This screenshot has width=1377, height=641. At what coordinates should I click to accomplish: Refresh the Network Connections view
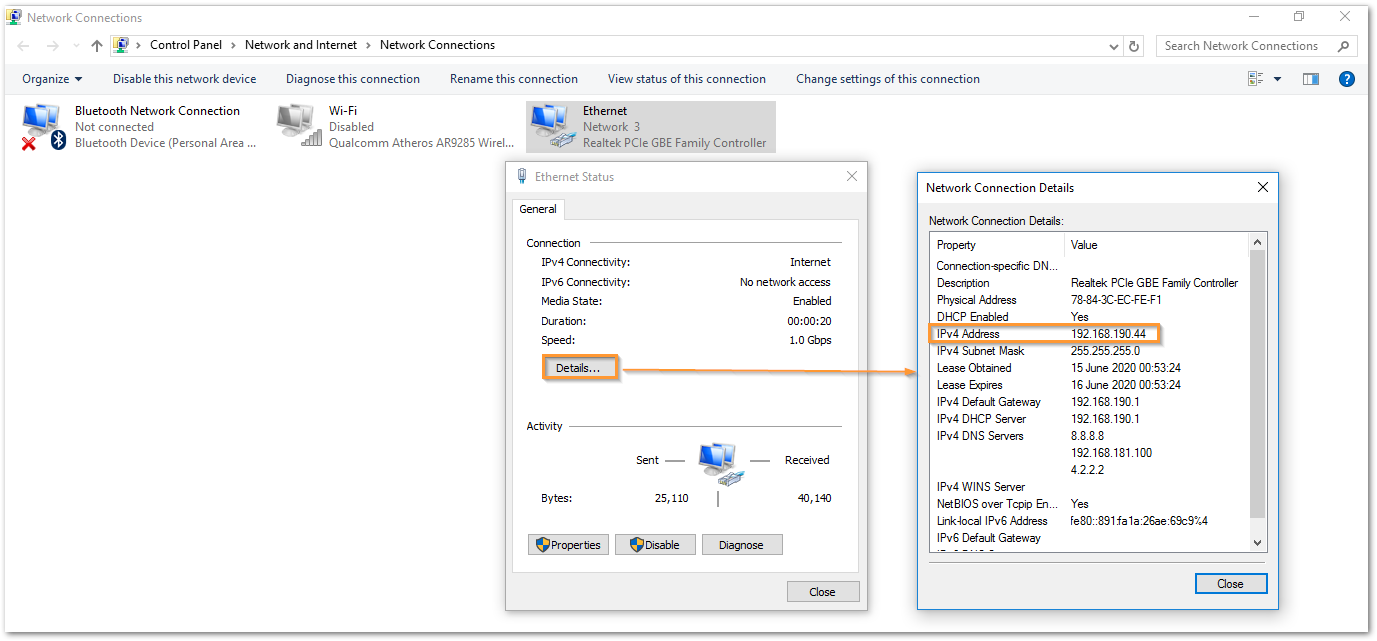pyautogui.click(x=1134, y=46)
